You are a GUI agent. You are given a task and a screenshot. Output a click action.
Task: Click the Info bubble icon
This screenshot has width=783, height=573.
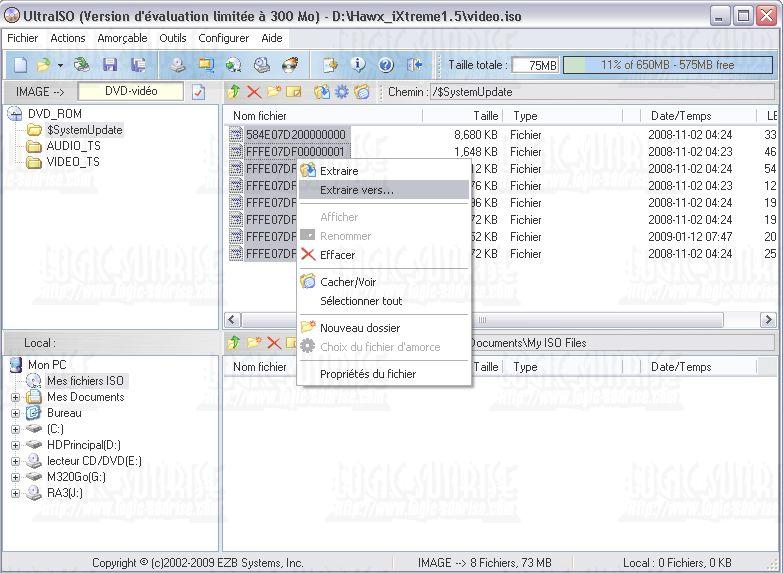(358, 65)
